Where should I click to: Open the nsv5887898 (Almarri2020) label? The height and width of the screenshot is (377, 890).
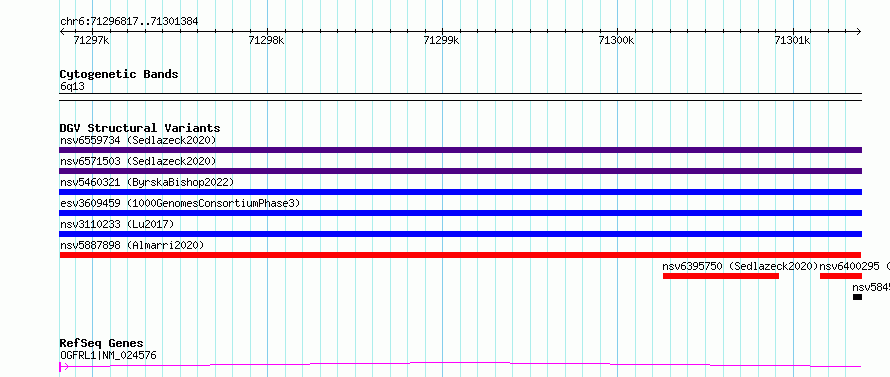point(132,245)
